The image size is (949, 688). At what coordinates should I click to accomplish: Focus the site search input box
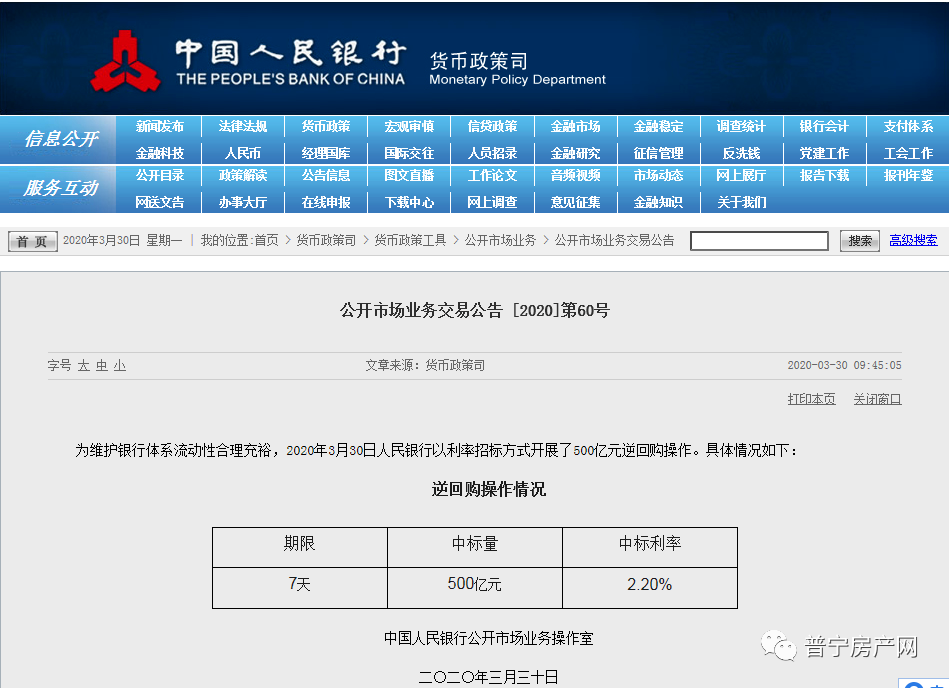pos(760,241)
